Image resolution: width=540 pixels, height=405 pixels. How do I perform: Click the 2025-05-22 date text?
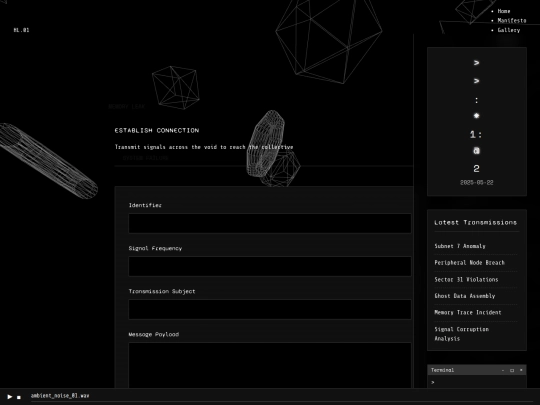point(477,183)
